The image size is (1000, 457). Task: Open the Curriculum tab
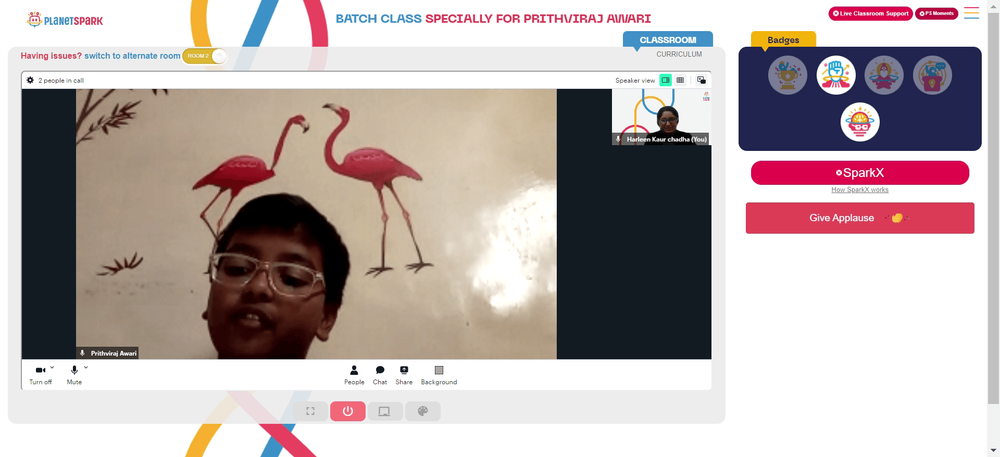click(679, 54)
